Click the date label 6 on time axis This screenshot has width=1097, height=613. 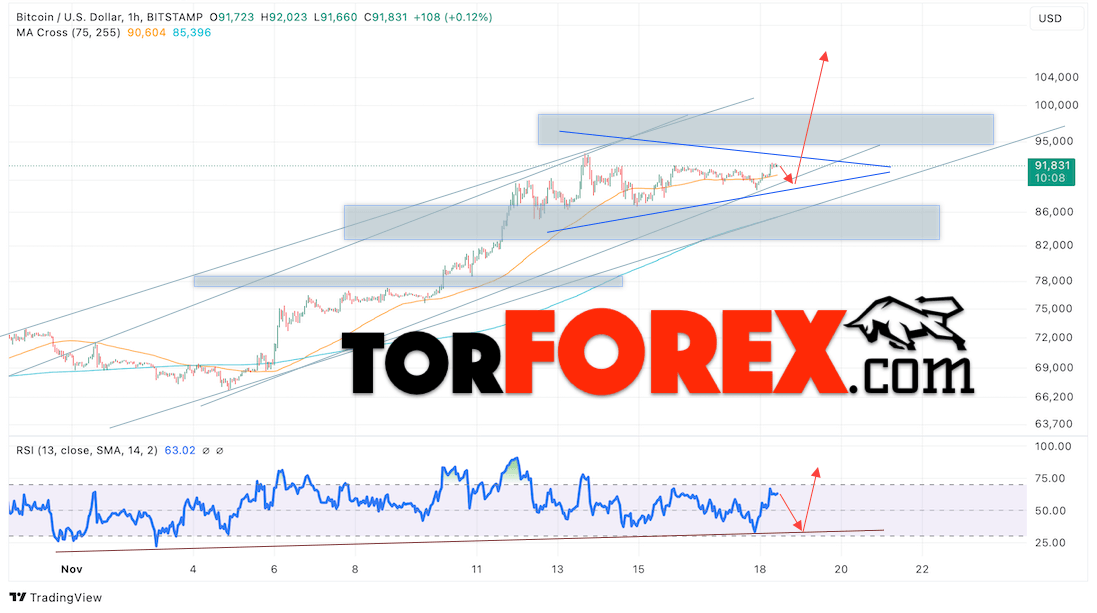point(274,569)
